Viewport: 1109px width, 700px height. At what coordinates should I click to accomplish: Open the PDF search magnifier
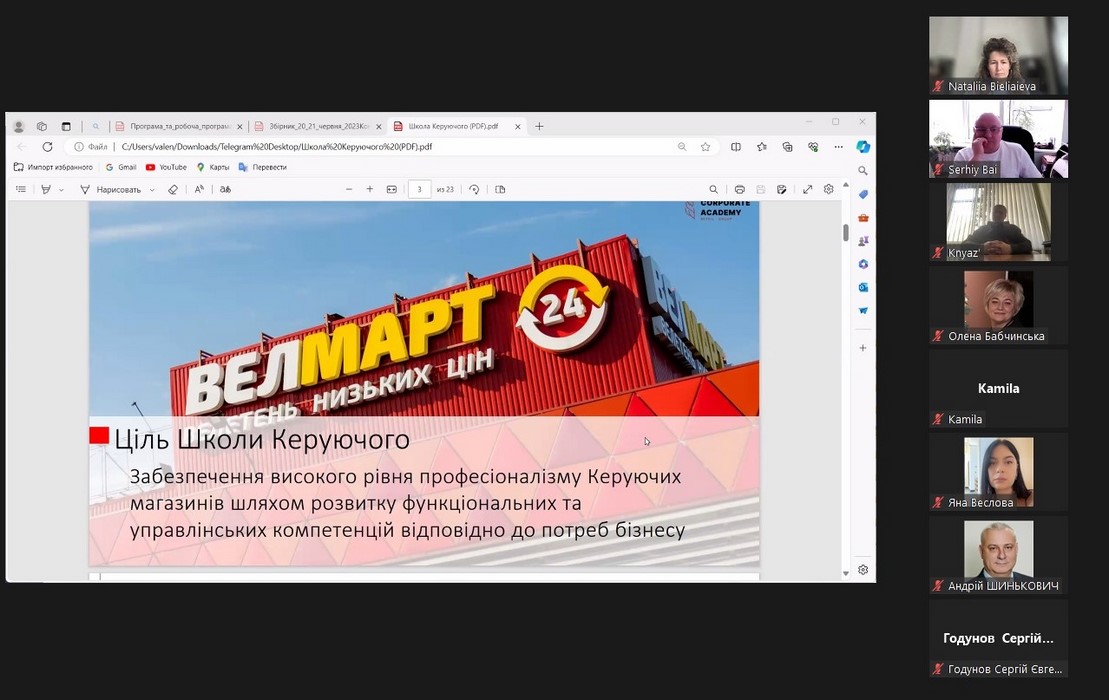click(x=713, y=189)
